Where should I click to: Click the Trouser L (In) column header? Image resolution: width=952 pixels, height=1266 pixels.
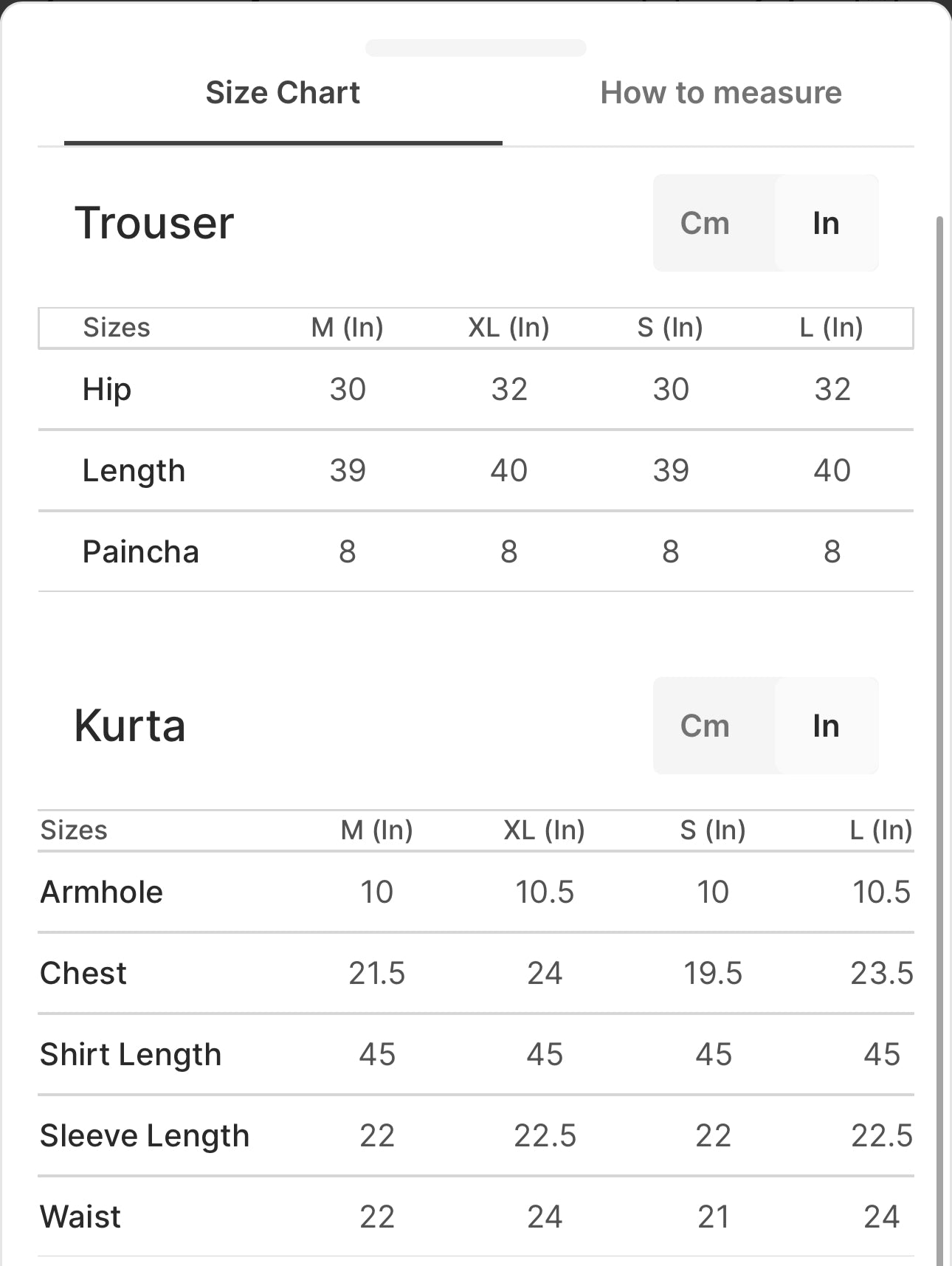click(832, 327)
